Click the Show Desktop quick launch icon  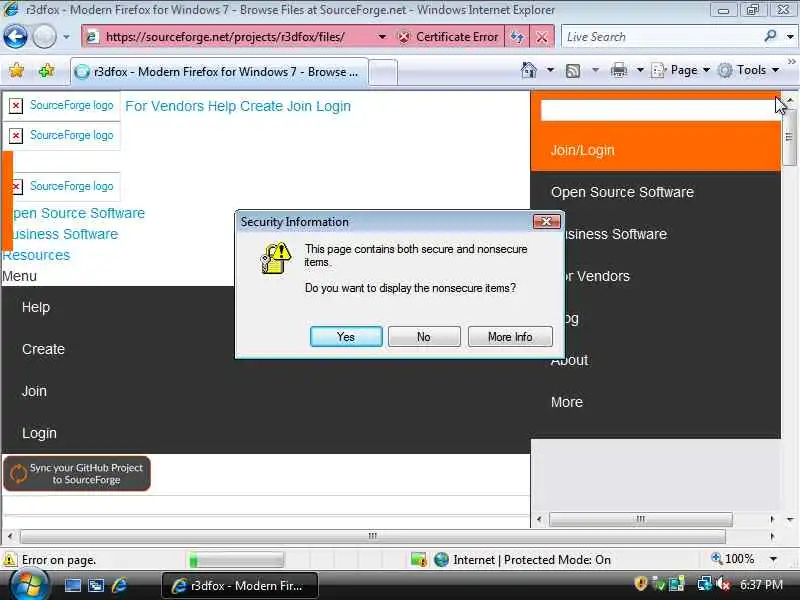pyautogui.click(x=72, y=585)
